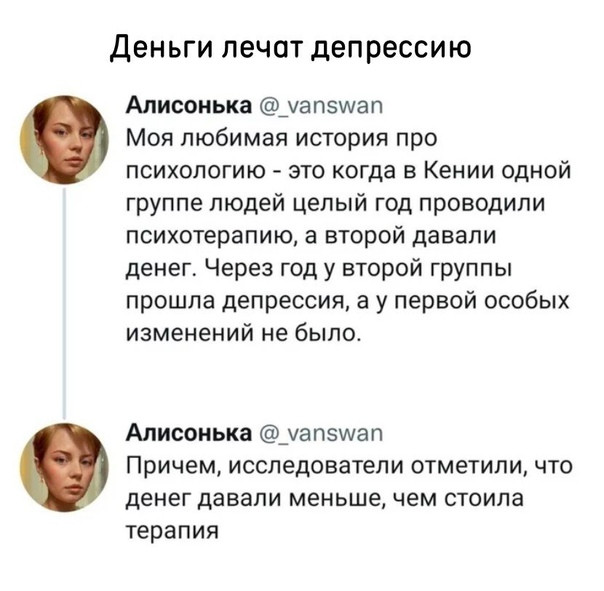Click the word "психотерапию" in the first tweet
The image size is (604, 591).
pos(213,236)
